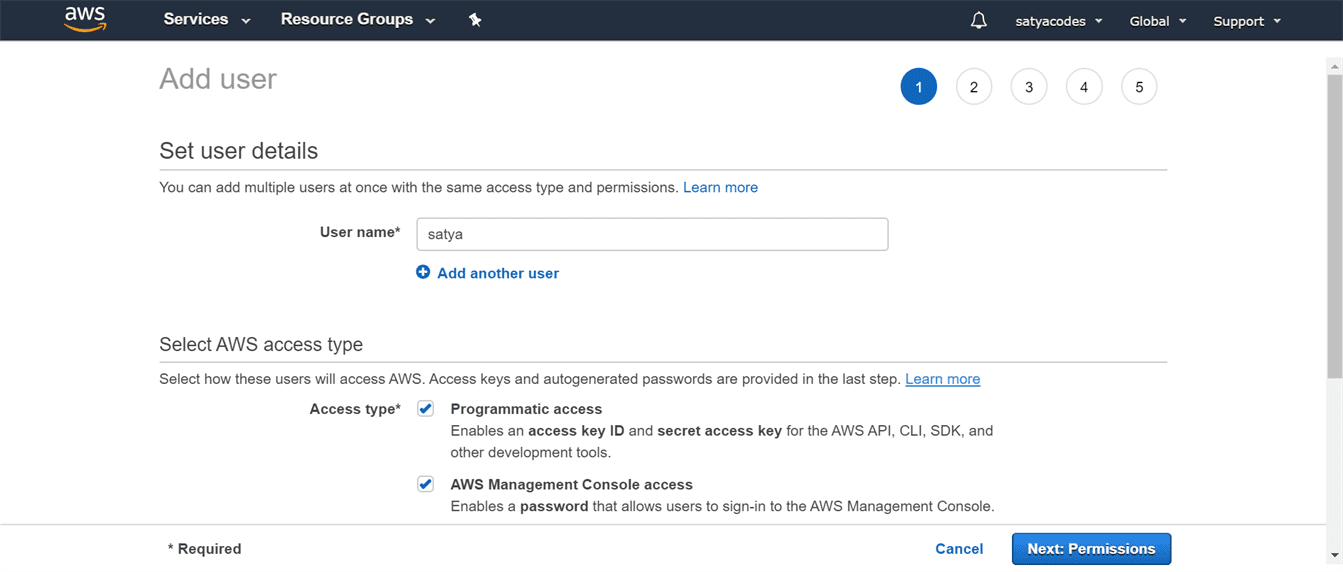Click into the User name field
Screen dimensions: 1343x572
(x=652, y=234)
